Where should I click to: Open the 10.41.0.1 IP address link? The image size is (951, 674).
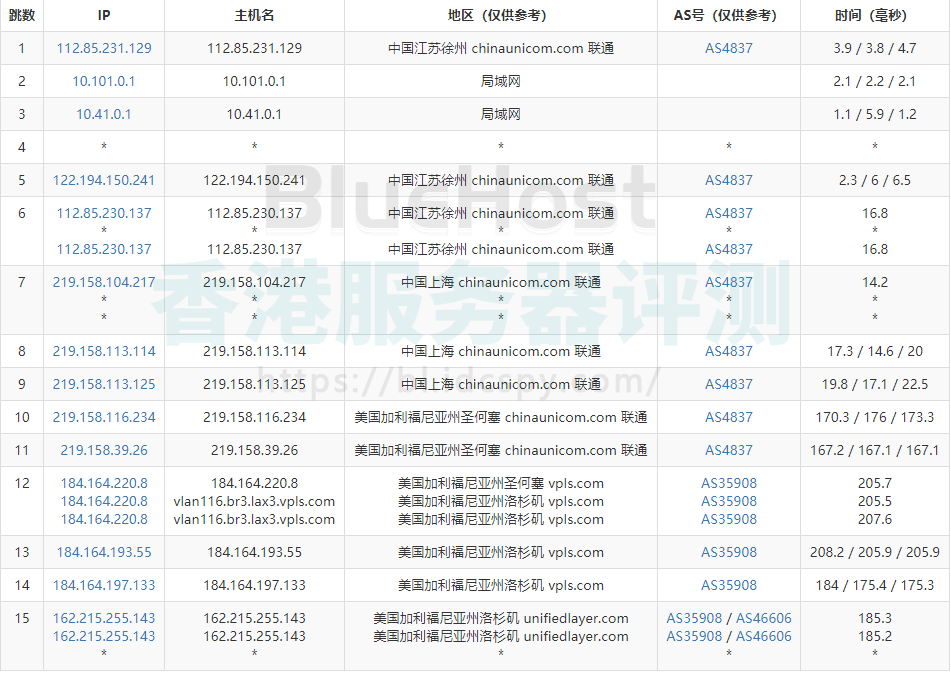click(x=104, y=114)
